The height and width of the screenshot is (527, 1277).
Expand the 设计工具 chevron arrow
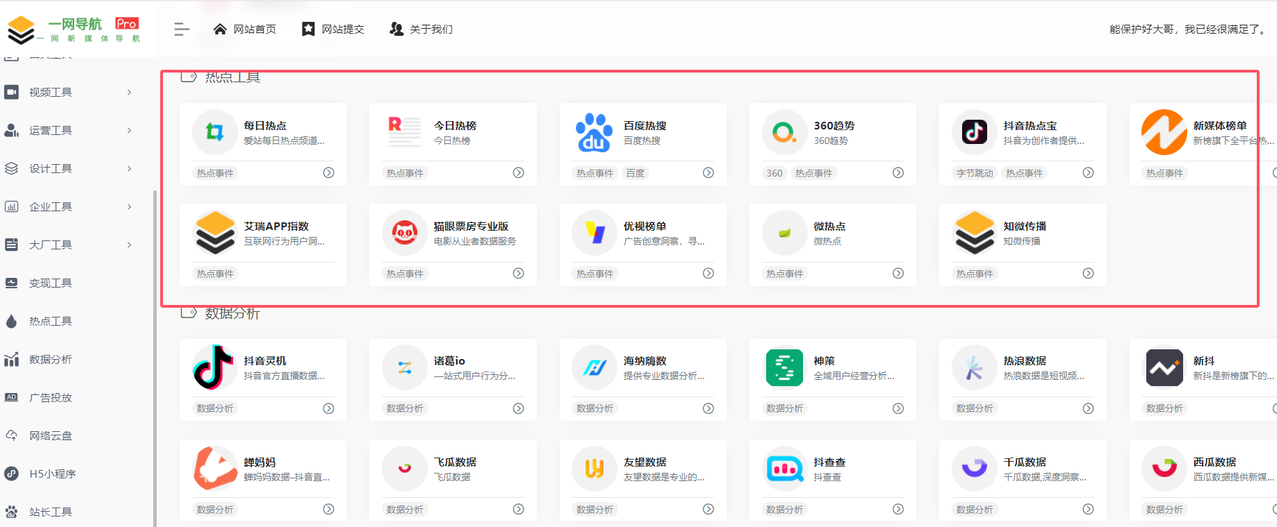pos(130,168)
